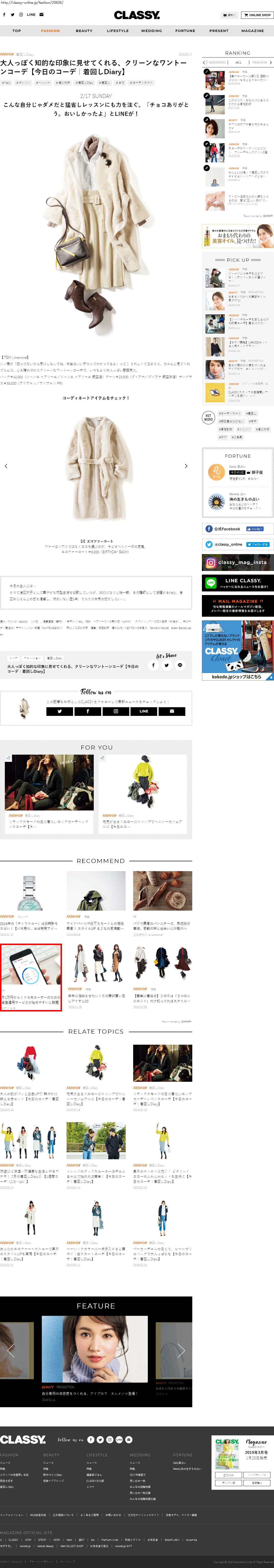Open the Facebook icon in the top header
Image resolution: width=274 pixels, height=1568 pixels.
click(x=4, y=15)
